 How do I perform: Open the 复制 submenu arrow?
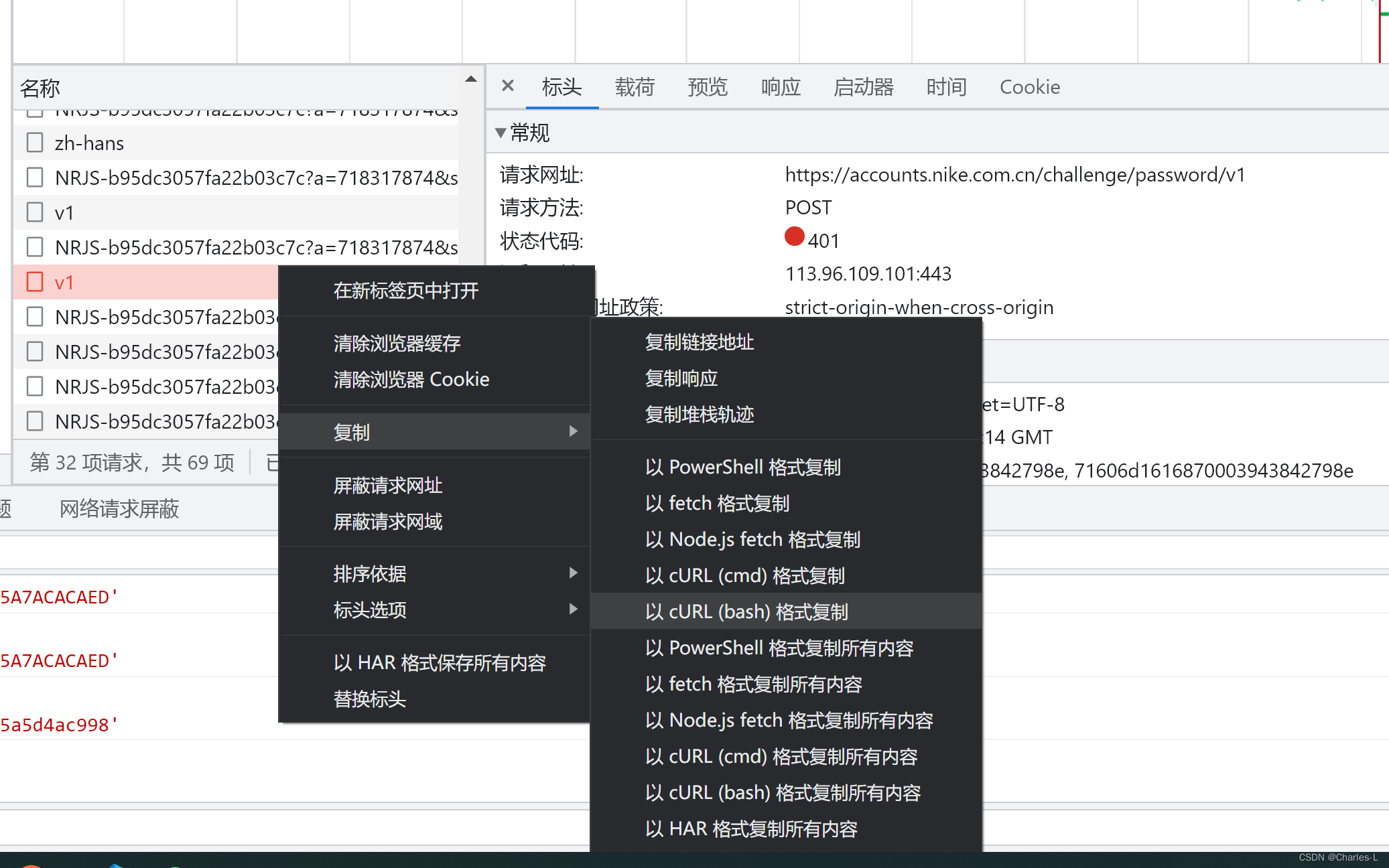click(573, 431)
